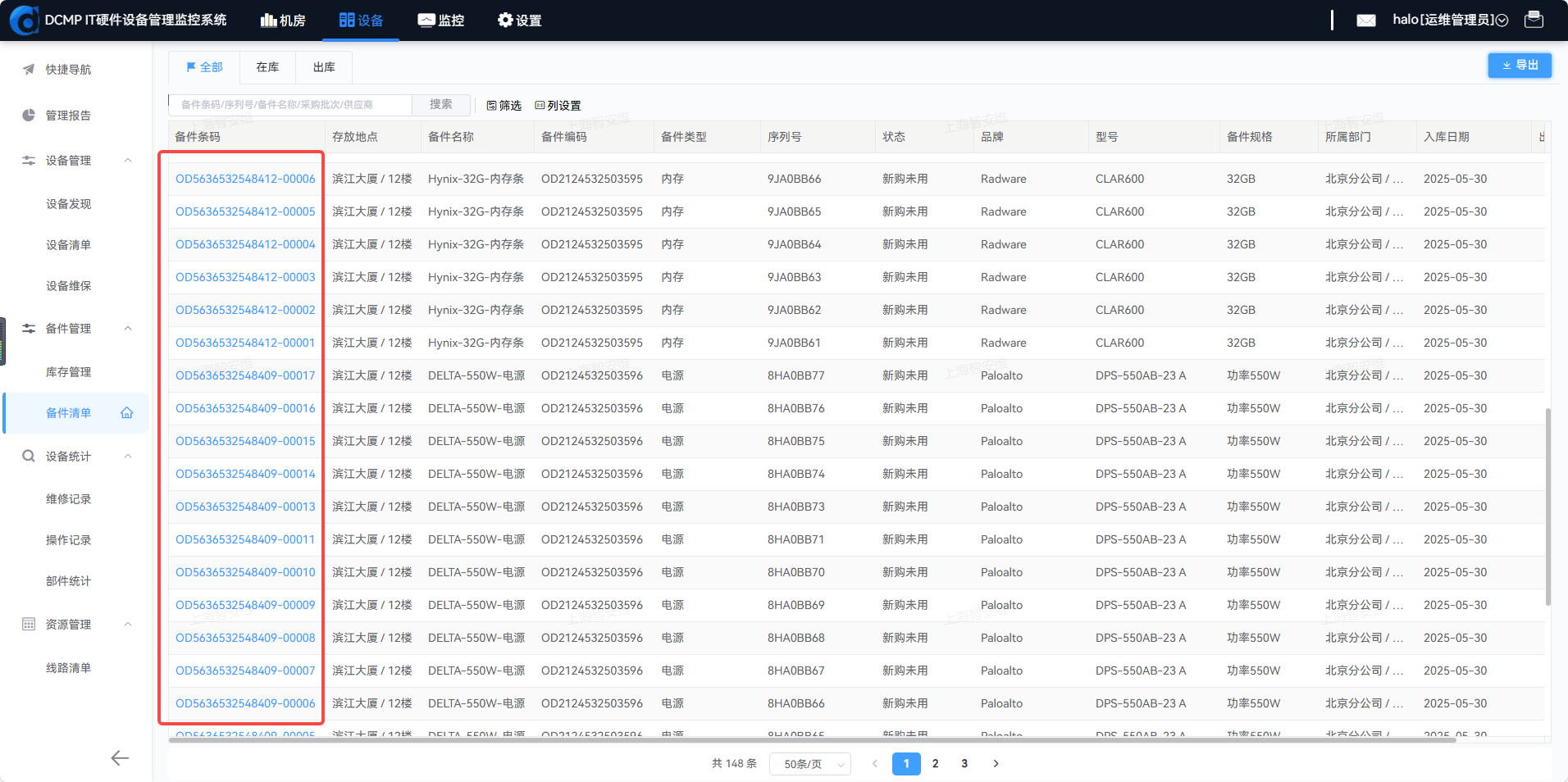Viewport: 1568px width, 782px height.
Task: Switch to the 出库 tab
Action: click(324, 67)
